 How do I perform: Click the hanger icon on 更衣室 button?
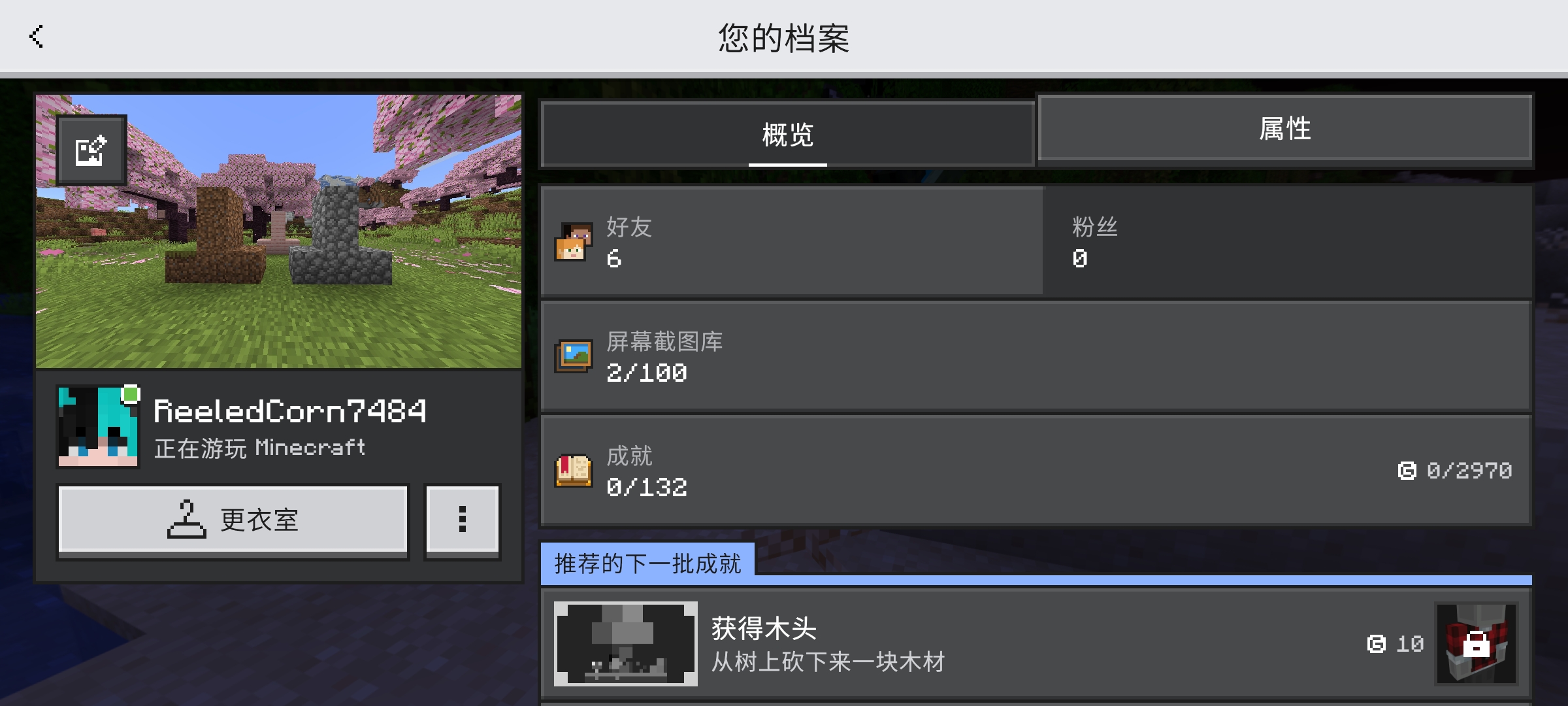pos(186,520)
